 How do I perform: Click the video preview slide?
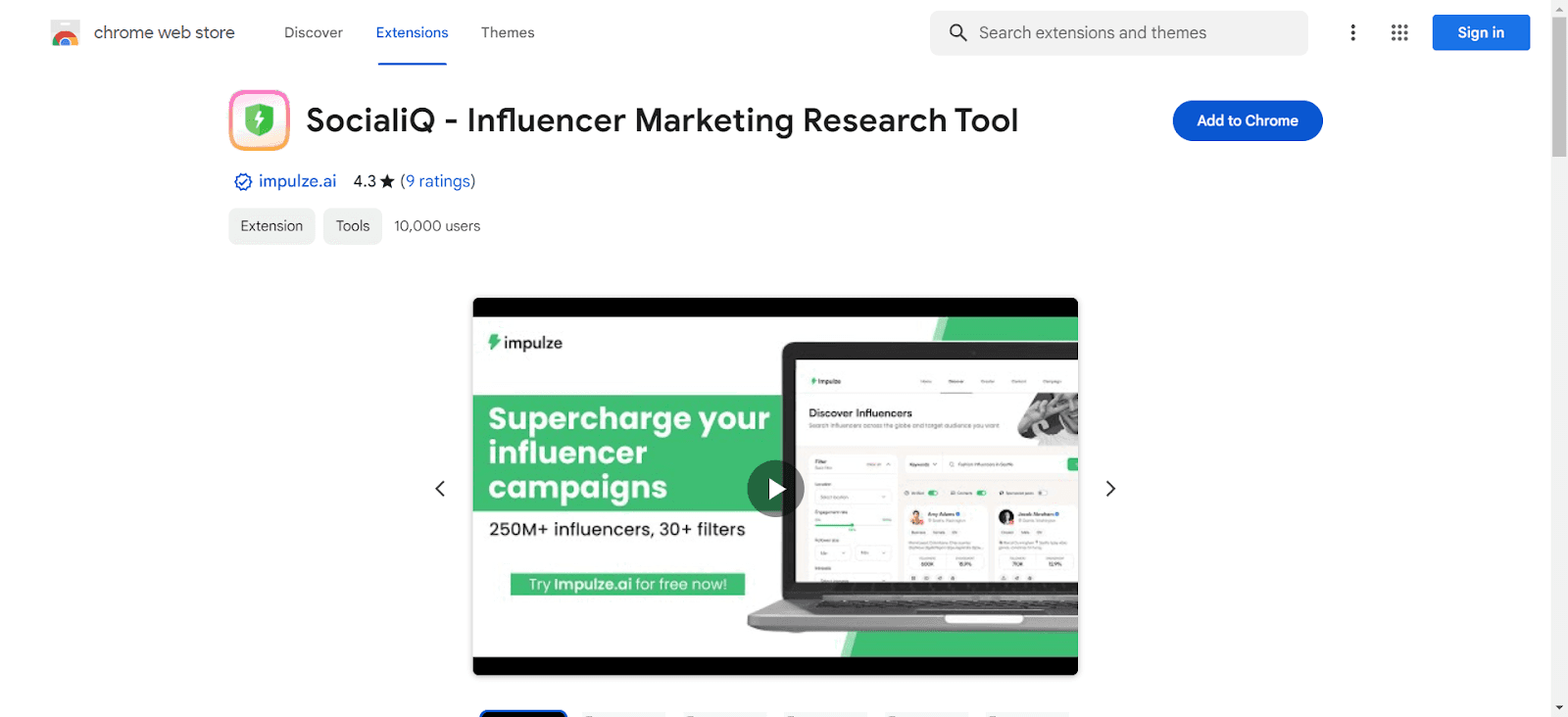[x=775, y=487]
